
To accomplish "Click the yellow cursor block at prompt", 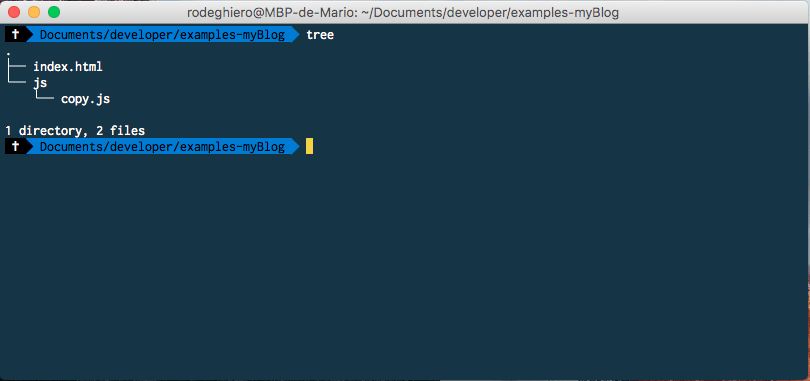I will [x=309, y=146].
